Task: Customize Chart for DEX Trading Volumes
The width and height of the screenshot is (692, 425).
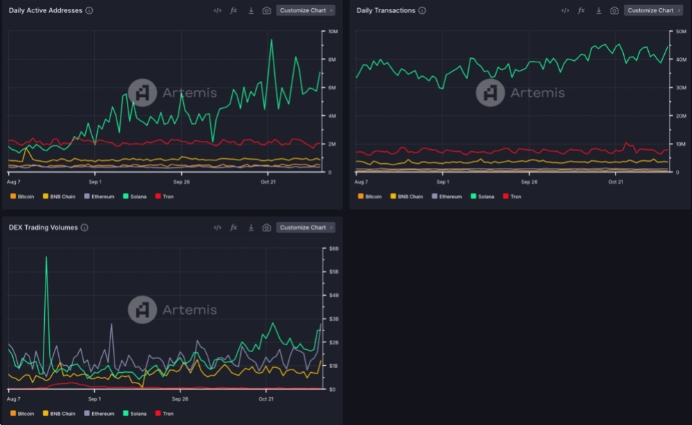Action: click(x=305, y=228)
